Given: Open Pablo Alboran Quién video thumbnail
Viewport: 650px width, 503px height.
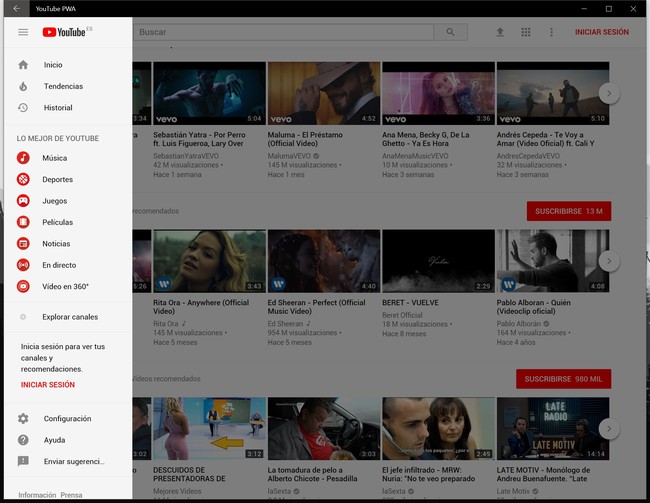Looking at the screenshot, I should pyautogui.click(x=553, y=261).
